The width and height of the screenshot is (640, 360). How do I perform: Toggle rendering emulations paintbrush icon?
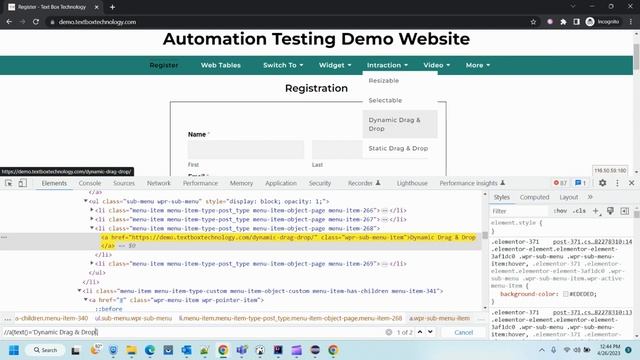tap(610, 211)
